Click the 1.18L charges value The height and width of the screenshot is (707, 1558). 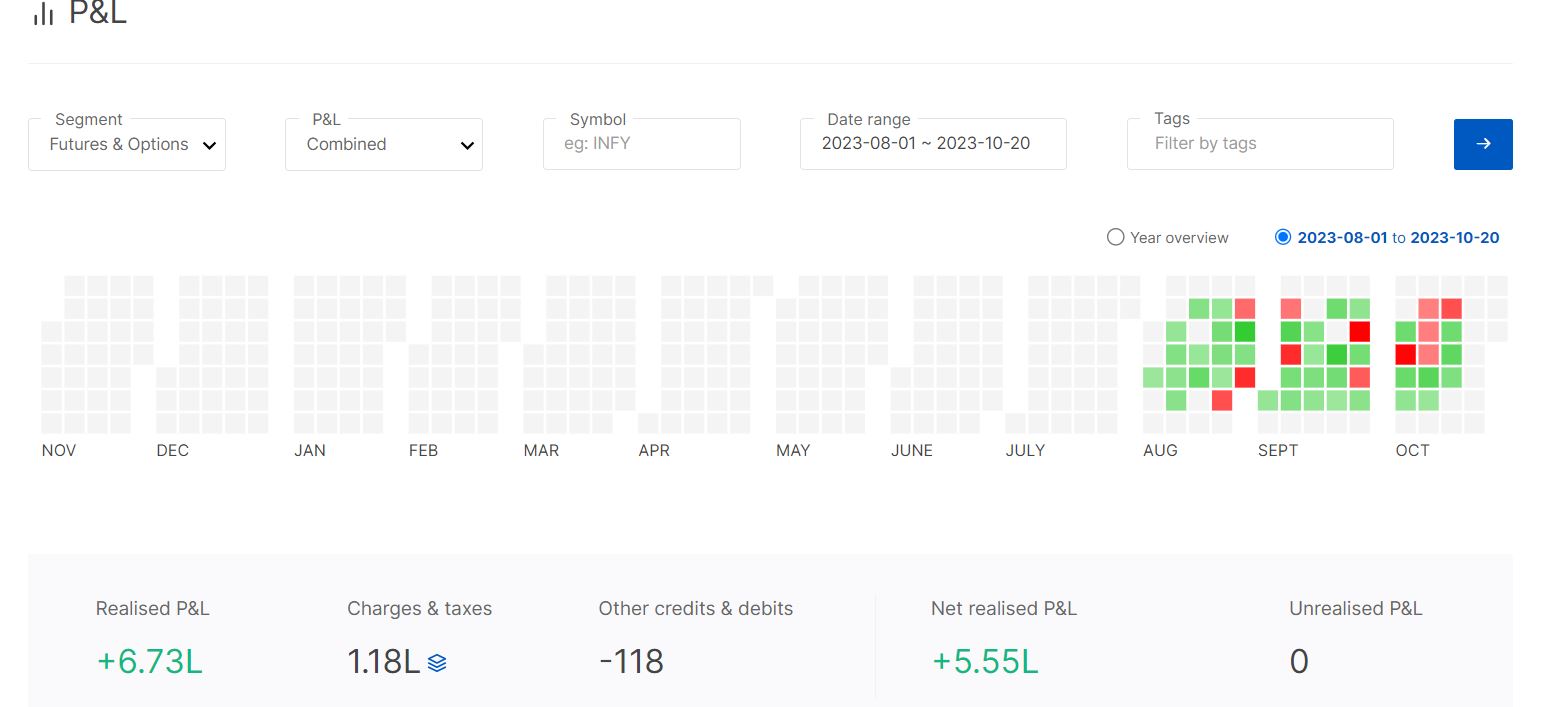coord(384,662)
